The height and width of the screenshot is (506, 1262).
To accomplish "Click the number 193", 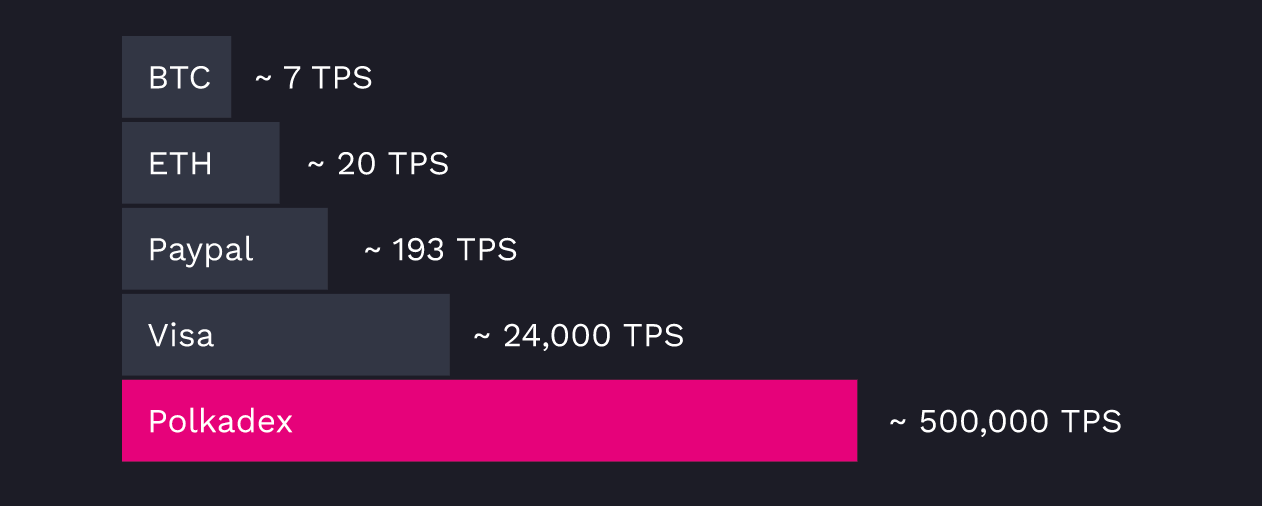I will coord(418,250).
